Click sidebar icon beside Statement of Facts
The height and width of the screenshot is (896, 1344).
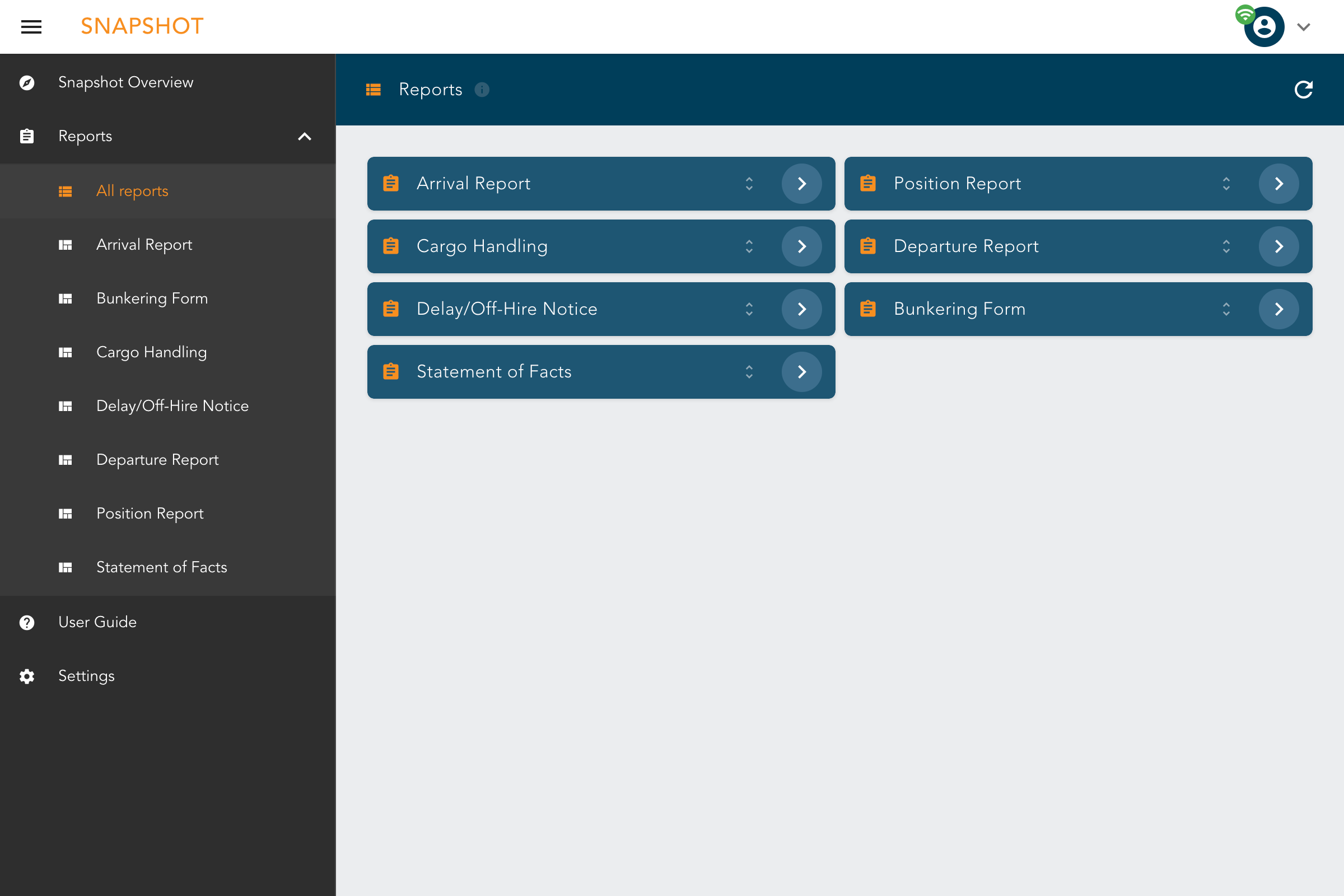(65, 567)
